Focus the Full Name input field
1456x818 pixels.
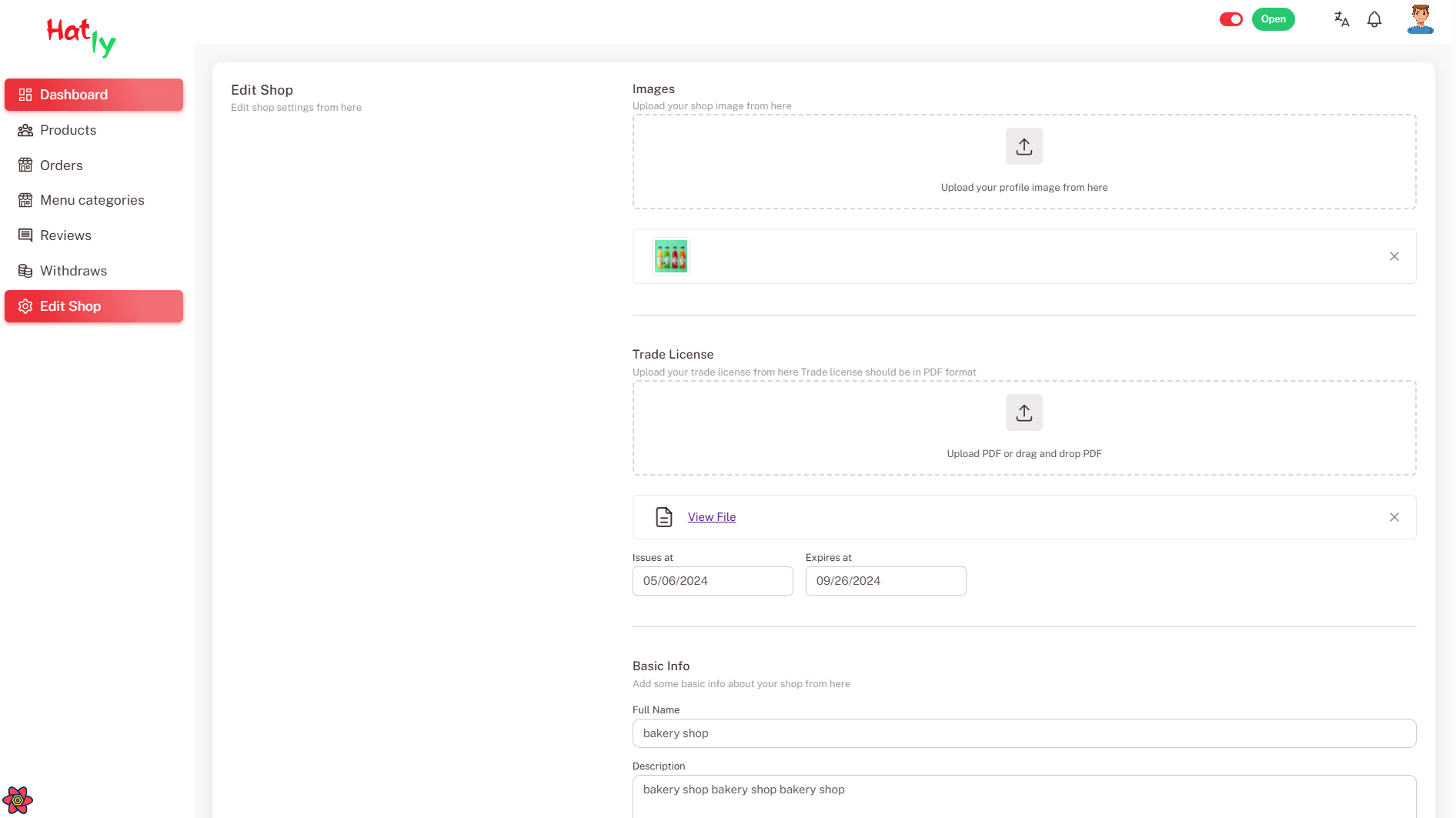pyautogui.click(x=1024, y=733)
